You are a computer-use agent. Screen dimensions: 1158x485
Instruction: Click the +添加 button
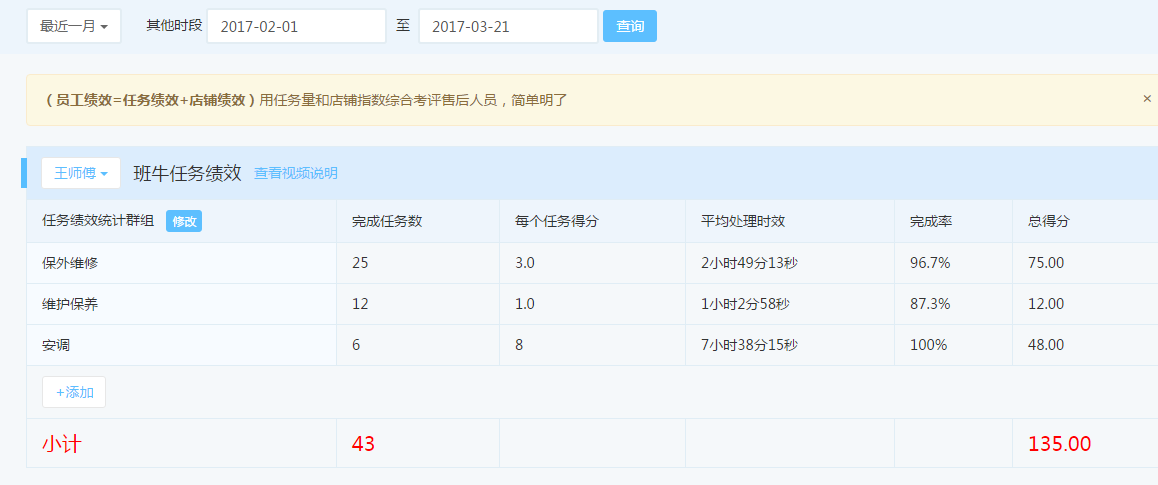[74, 392]
